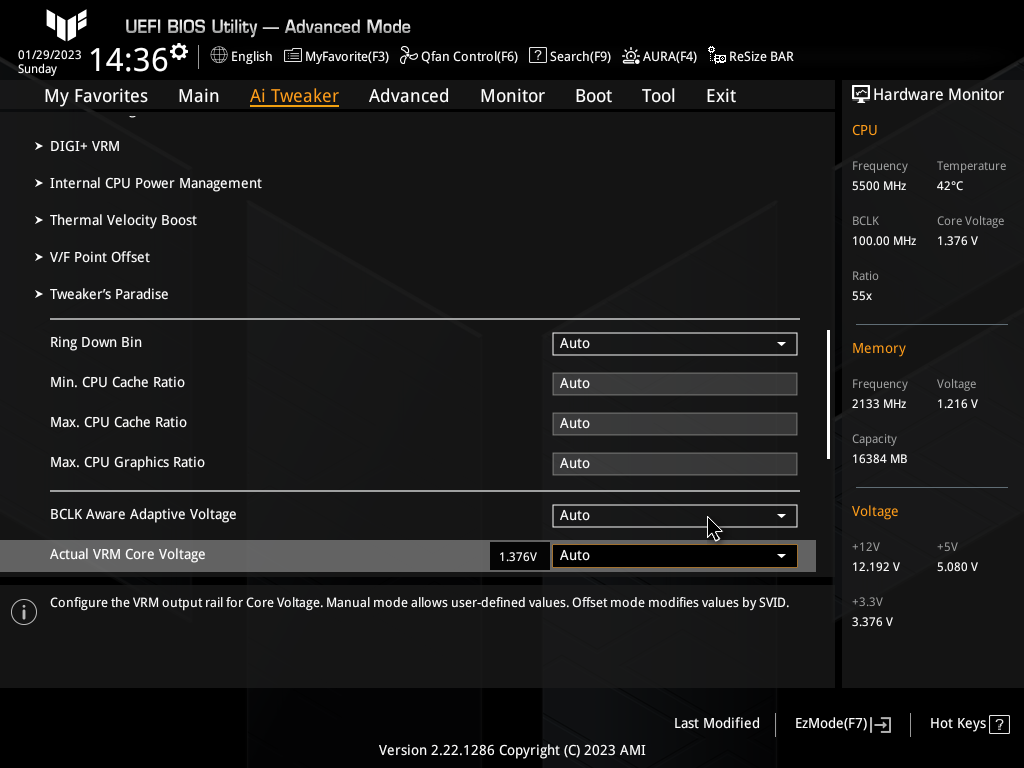Select the Ai Tweaker tab
The width and height of the screenshot is (1024, 768).
pyautogui.click(x=294, y=96)
